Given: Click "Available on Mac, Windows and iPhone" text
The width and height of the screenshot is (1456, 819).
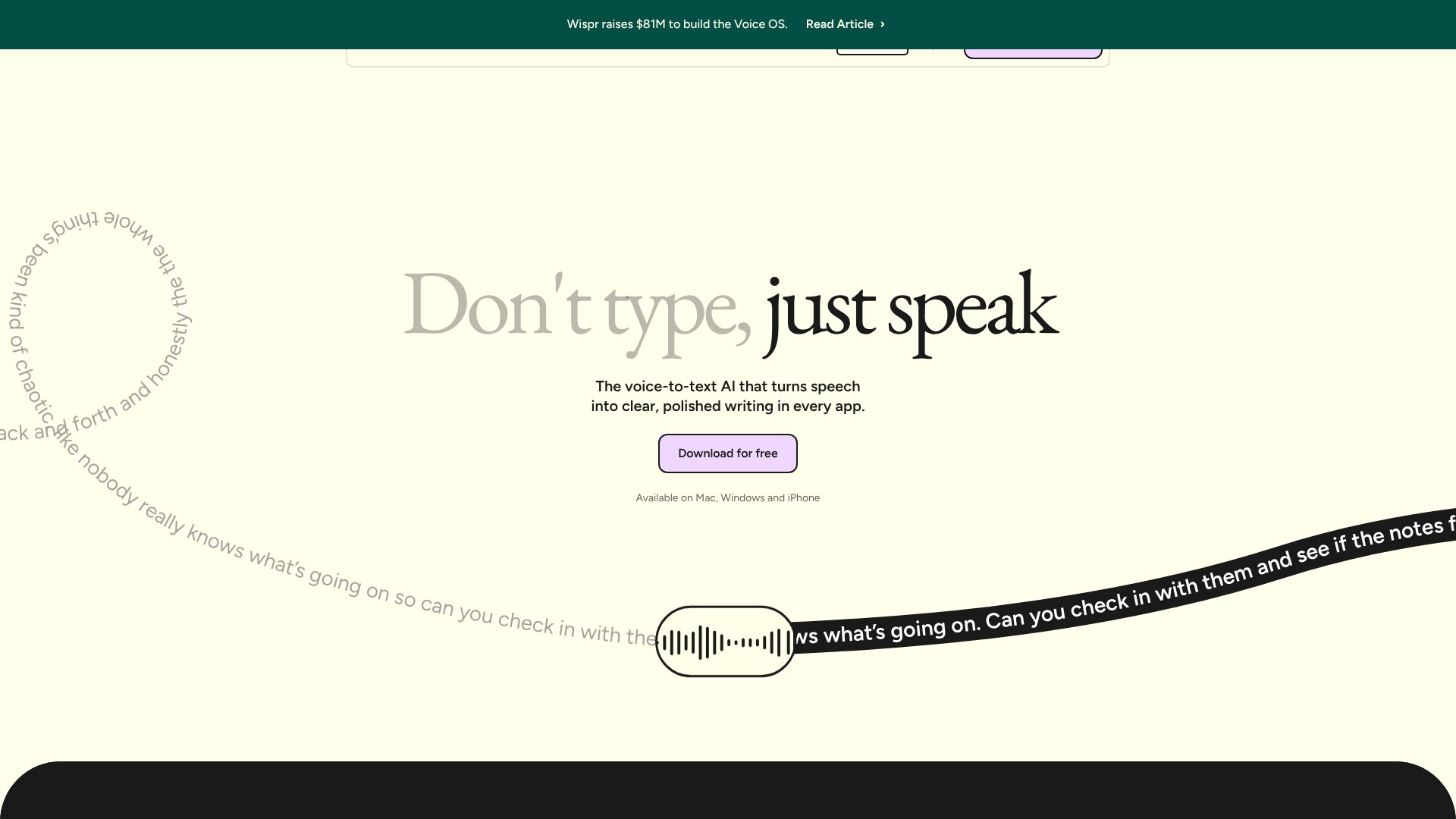Looking at the screenshot, I should (727, 498).
